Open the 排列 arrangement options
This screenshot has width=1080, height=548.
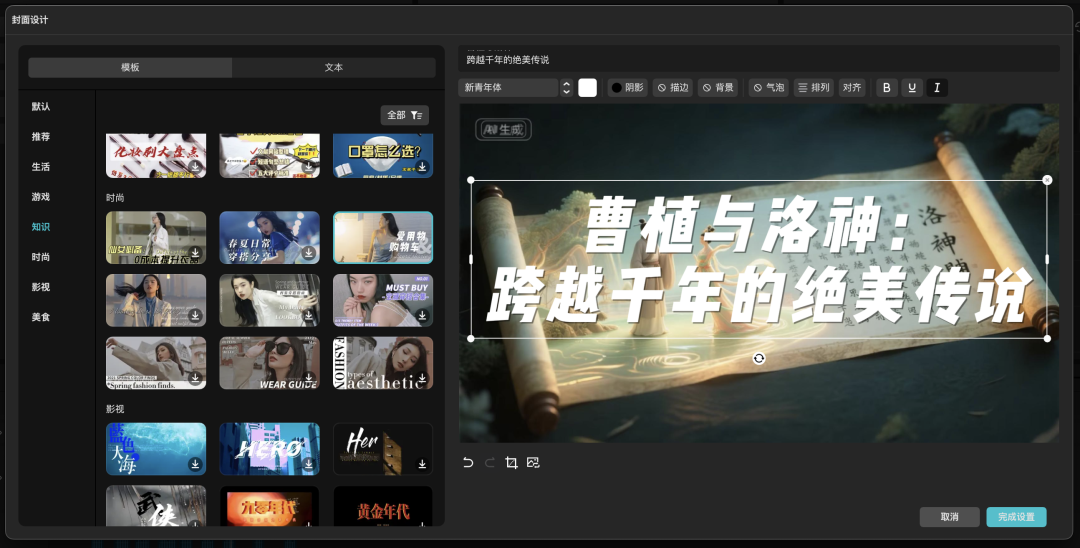(x=813, y=87)
